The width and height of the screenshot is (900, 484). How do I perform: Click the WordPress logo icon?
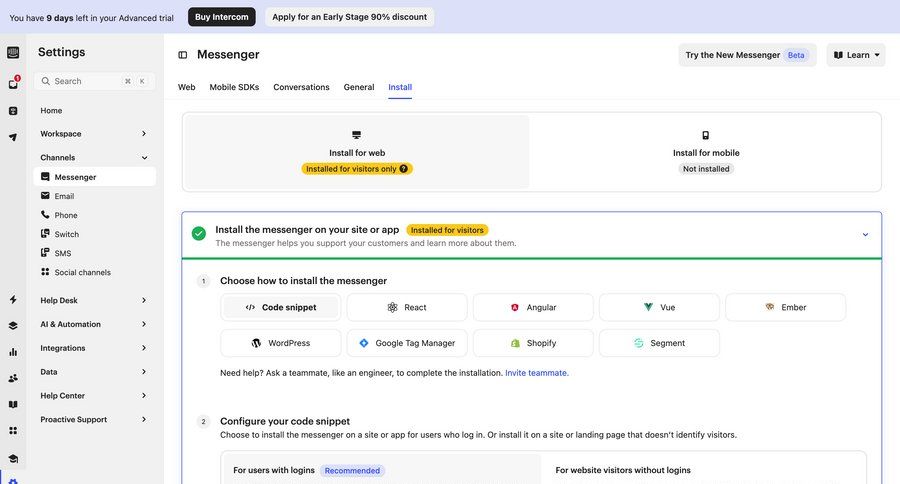(x=256, y=343)
